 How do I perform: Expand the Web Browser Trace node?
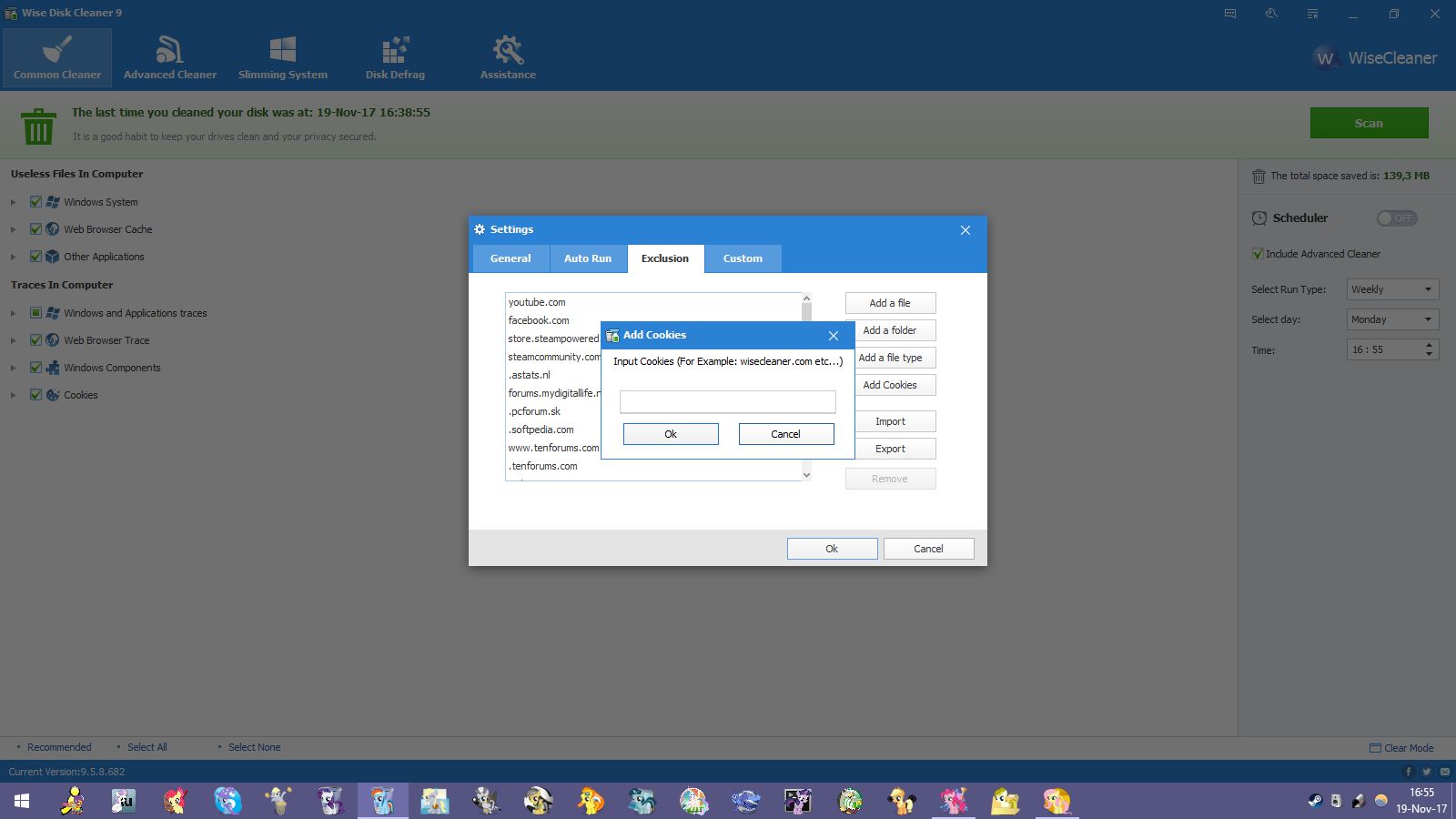click(x=13, y=340)
